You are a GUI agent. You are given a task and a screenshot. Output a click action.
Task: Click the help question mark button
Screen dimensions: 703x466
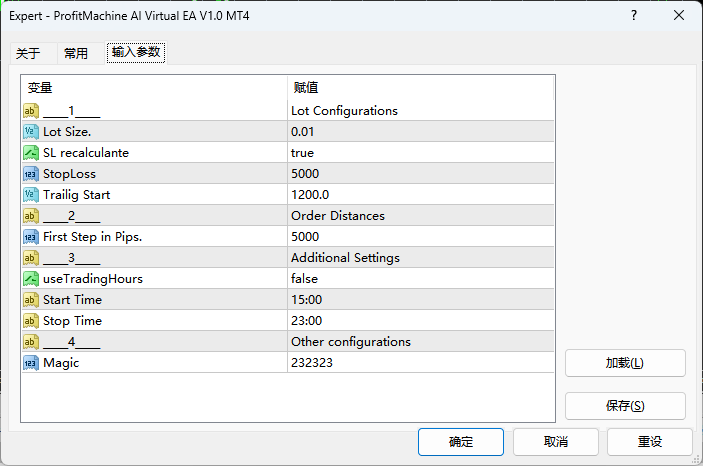(x=633, y=16)
